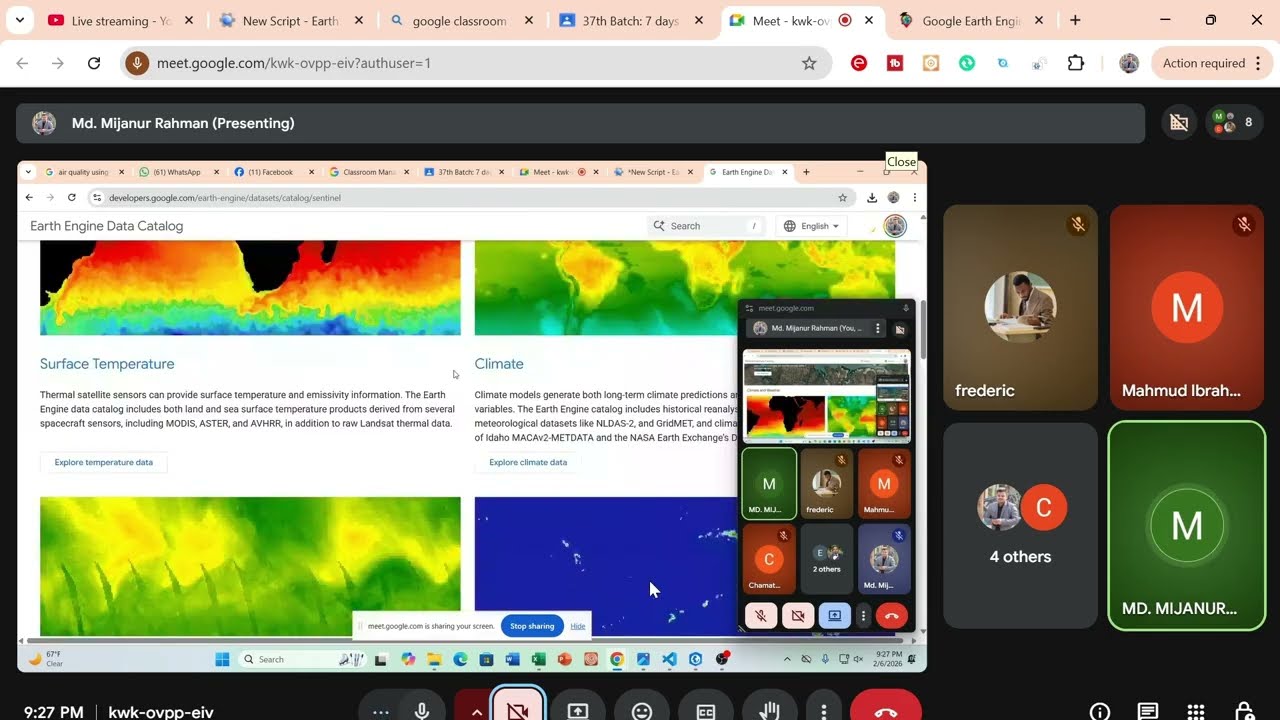Open a new browser tab
This screenshot has width=1280, height=720.
pyautogui.click(x=1075, y=20)
